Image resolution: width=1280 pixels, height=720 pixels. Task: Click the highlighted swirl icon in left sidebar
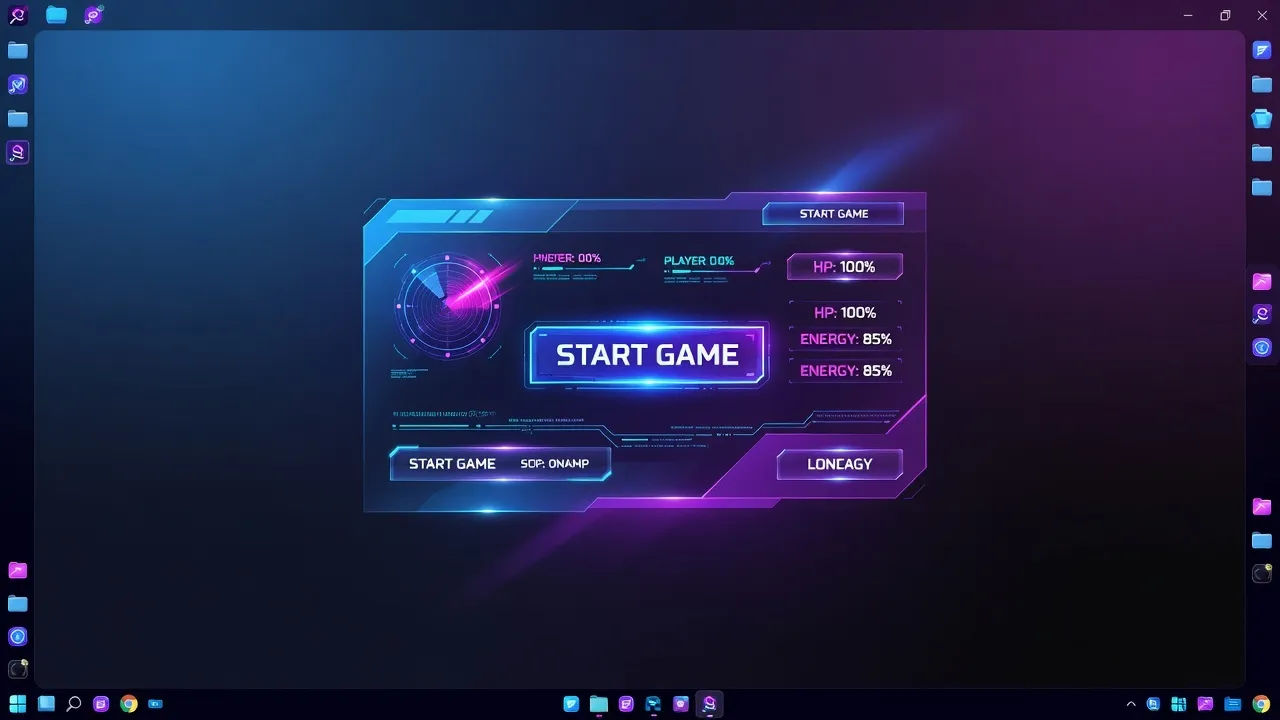click(x=18, y=152)
